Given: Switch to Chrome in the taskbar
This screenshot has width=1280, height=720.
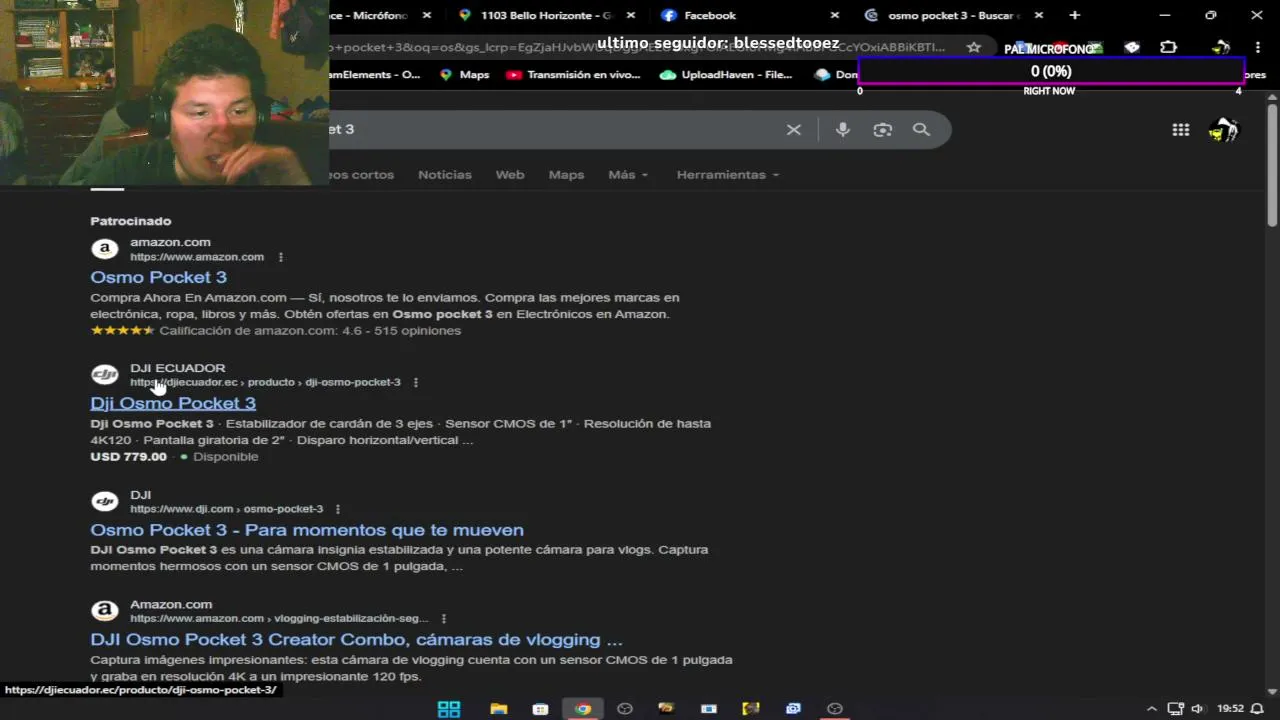Looking at the screenshot, I should 582,709.
